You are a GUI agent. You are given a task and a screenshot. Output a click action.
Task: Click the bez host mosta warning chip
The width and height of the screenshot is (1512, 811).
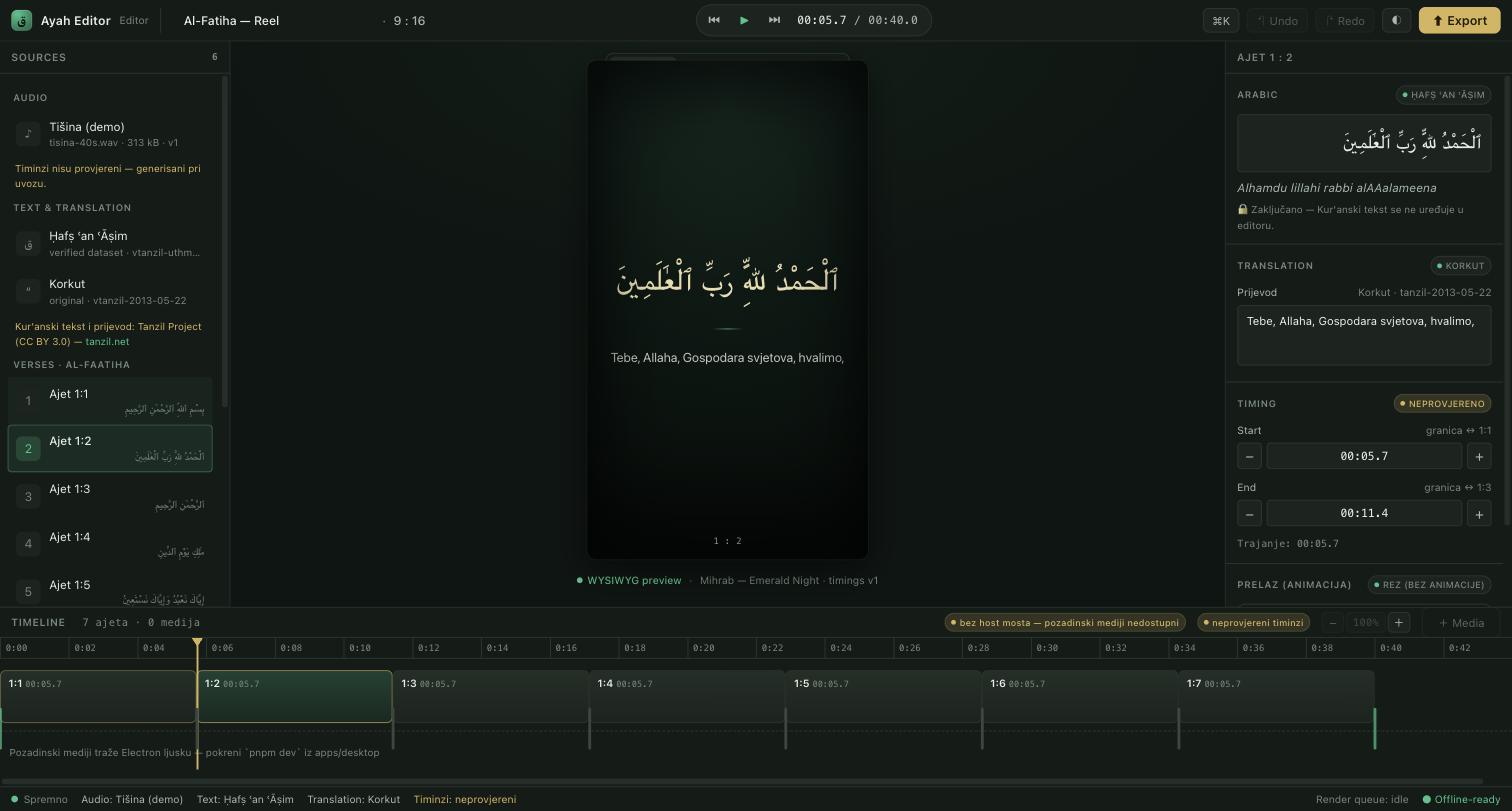[1065, 623]
